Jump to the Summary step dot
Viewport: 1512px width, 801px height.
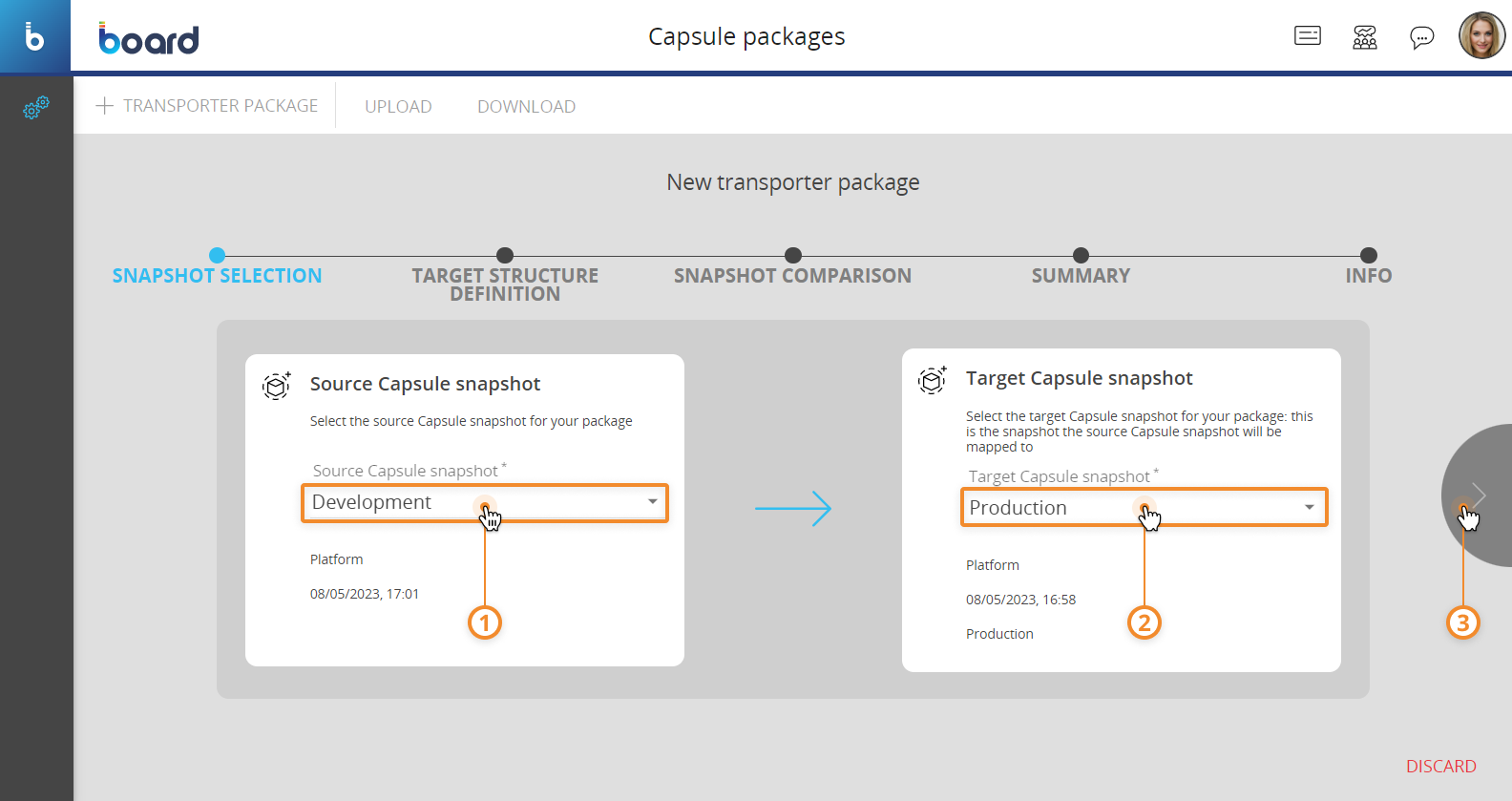pyautogui.click(x=1081, y=256)
